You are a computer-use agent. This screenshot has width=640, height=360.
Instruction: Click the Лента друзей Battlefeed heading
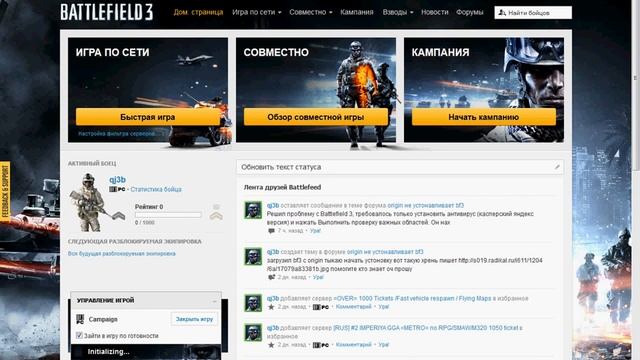pyautogui.click(x=282, y=187)
